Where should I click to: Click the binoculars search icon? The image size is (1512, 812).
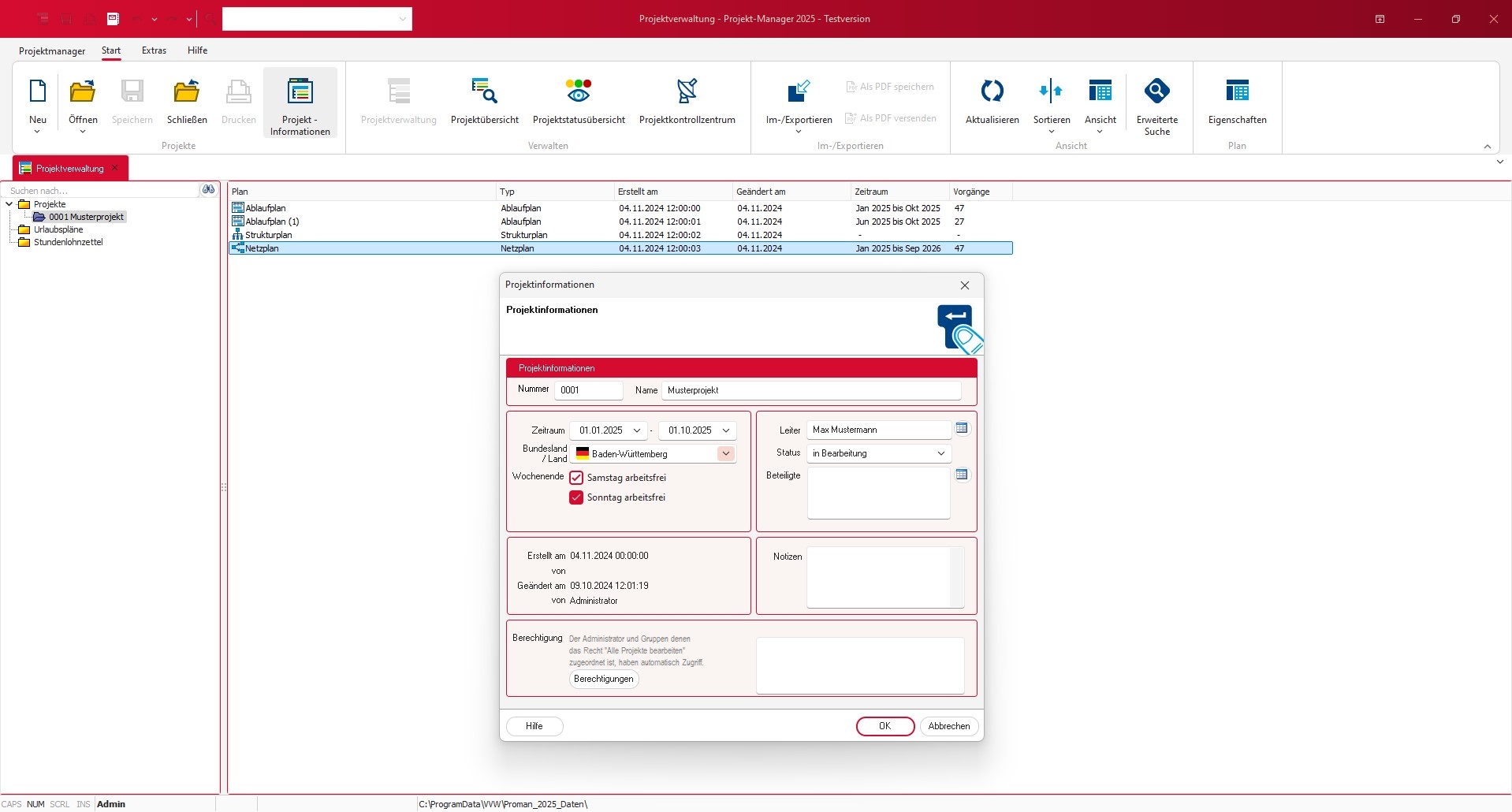pyautogui.click(x=208, y=190)
